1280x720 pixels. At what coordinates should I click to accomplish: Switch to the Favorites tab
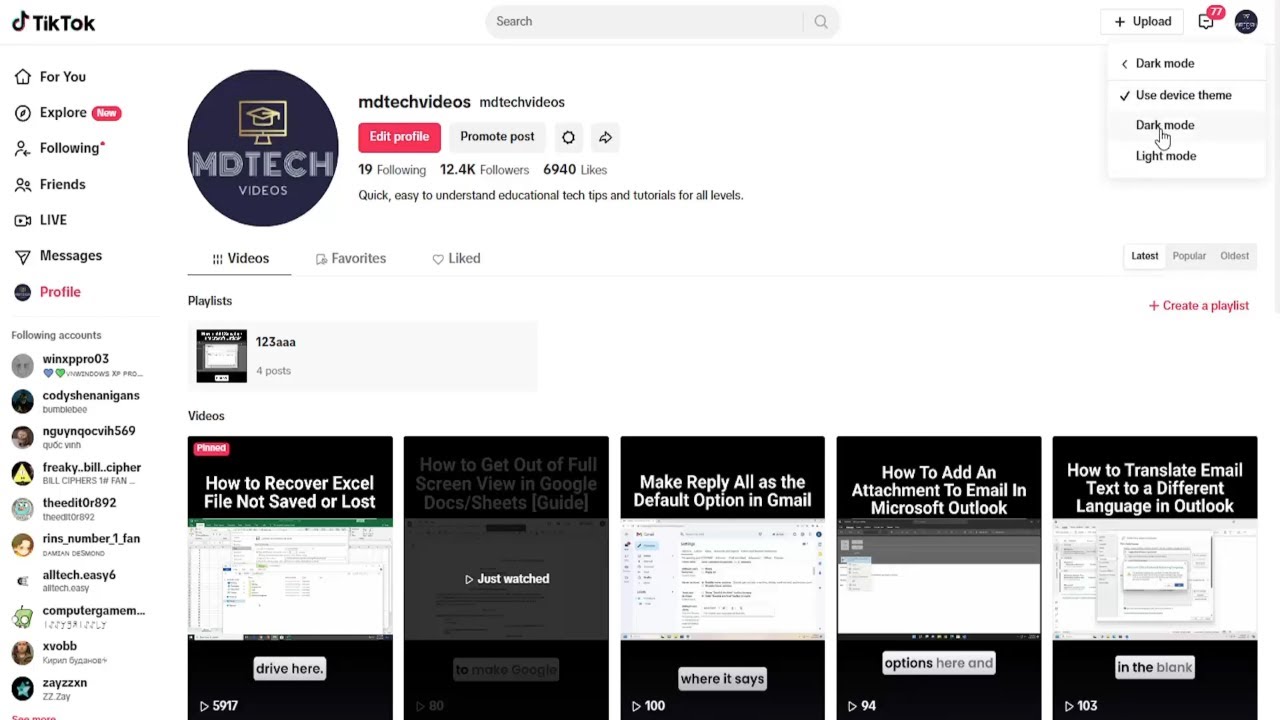tap(351, 258)
